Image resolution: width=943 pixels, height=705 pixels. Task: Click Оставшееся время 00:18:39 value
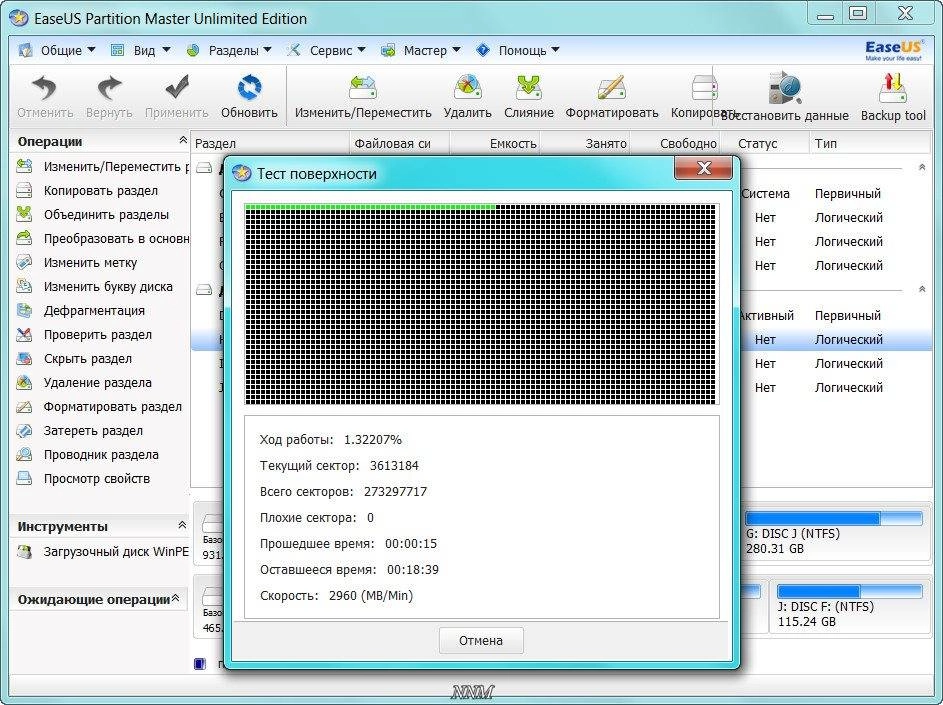(413, 570)
